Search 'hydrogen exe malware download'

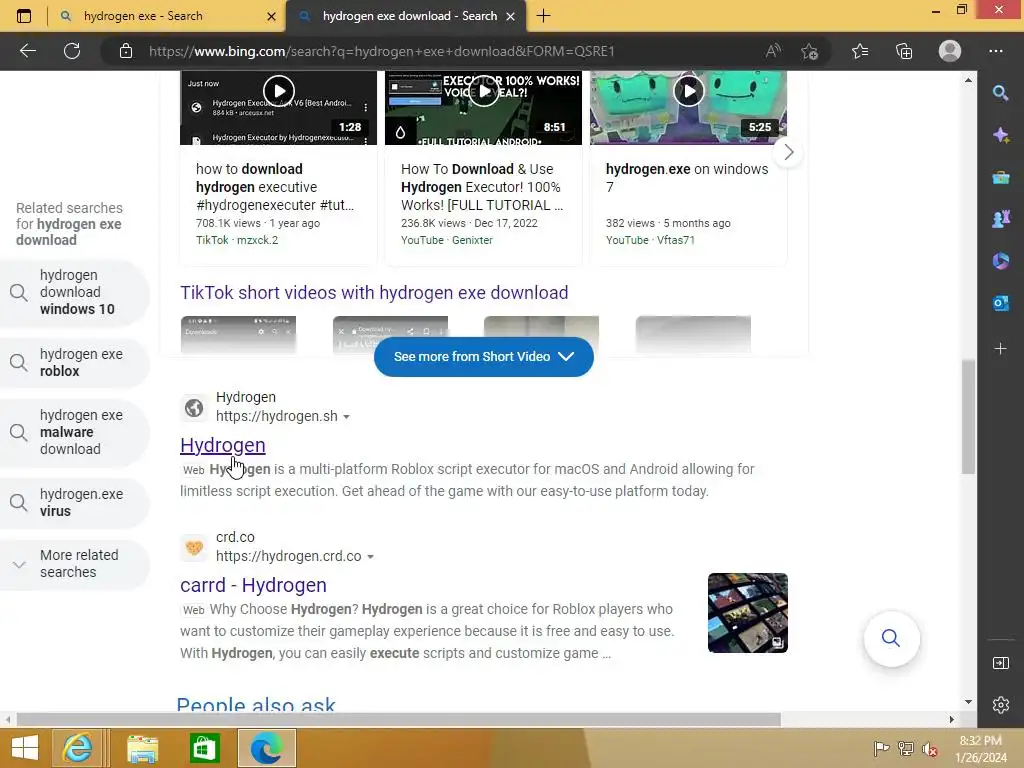(x=74, y=432)
